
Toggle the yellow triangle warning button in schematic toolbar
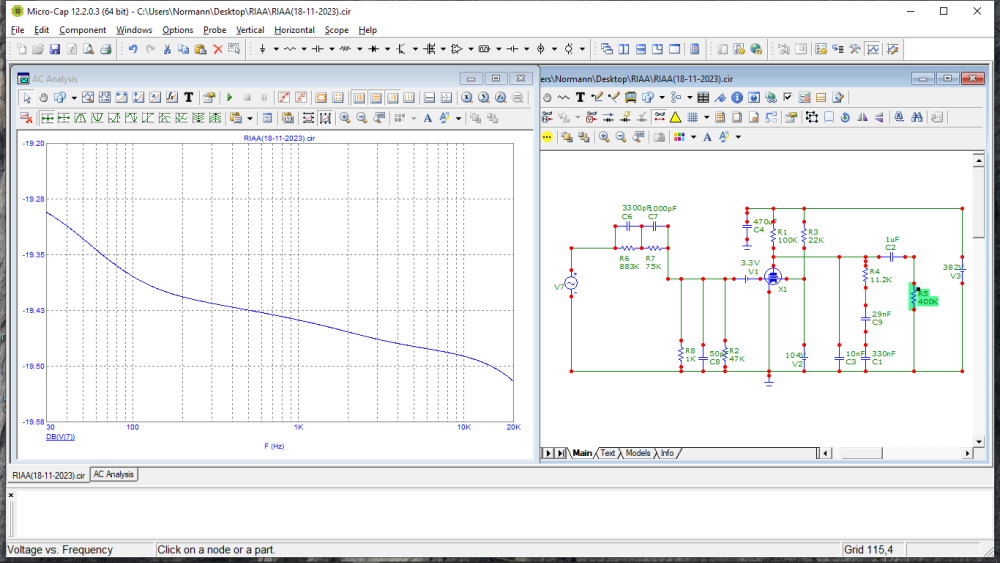[675, 117]
